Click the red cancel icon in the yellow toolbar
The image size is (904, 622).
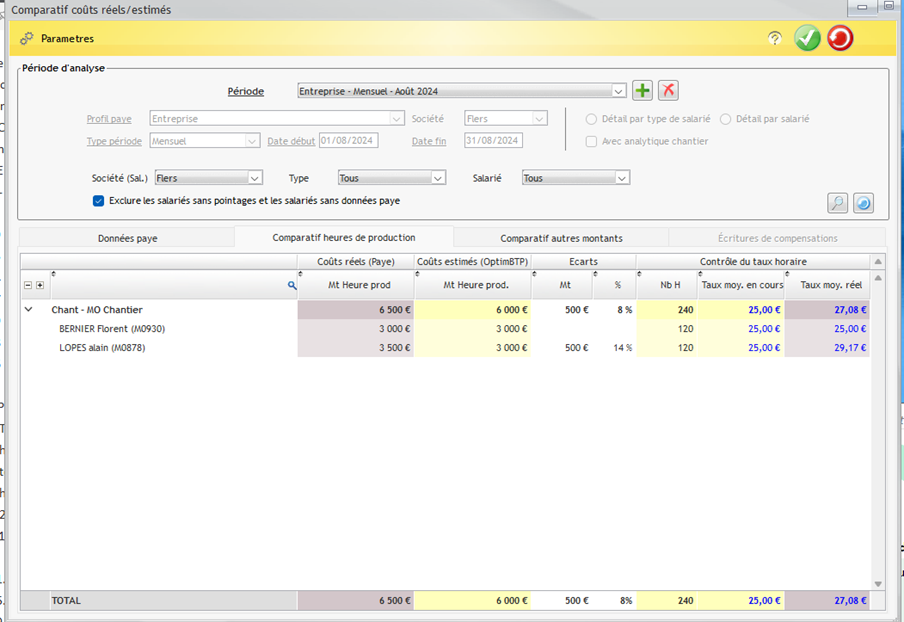pos(838,38)
